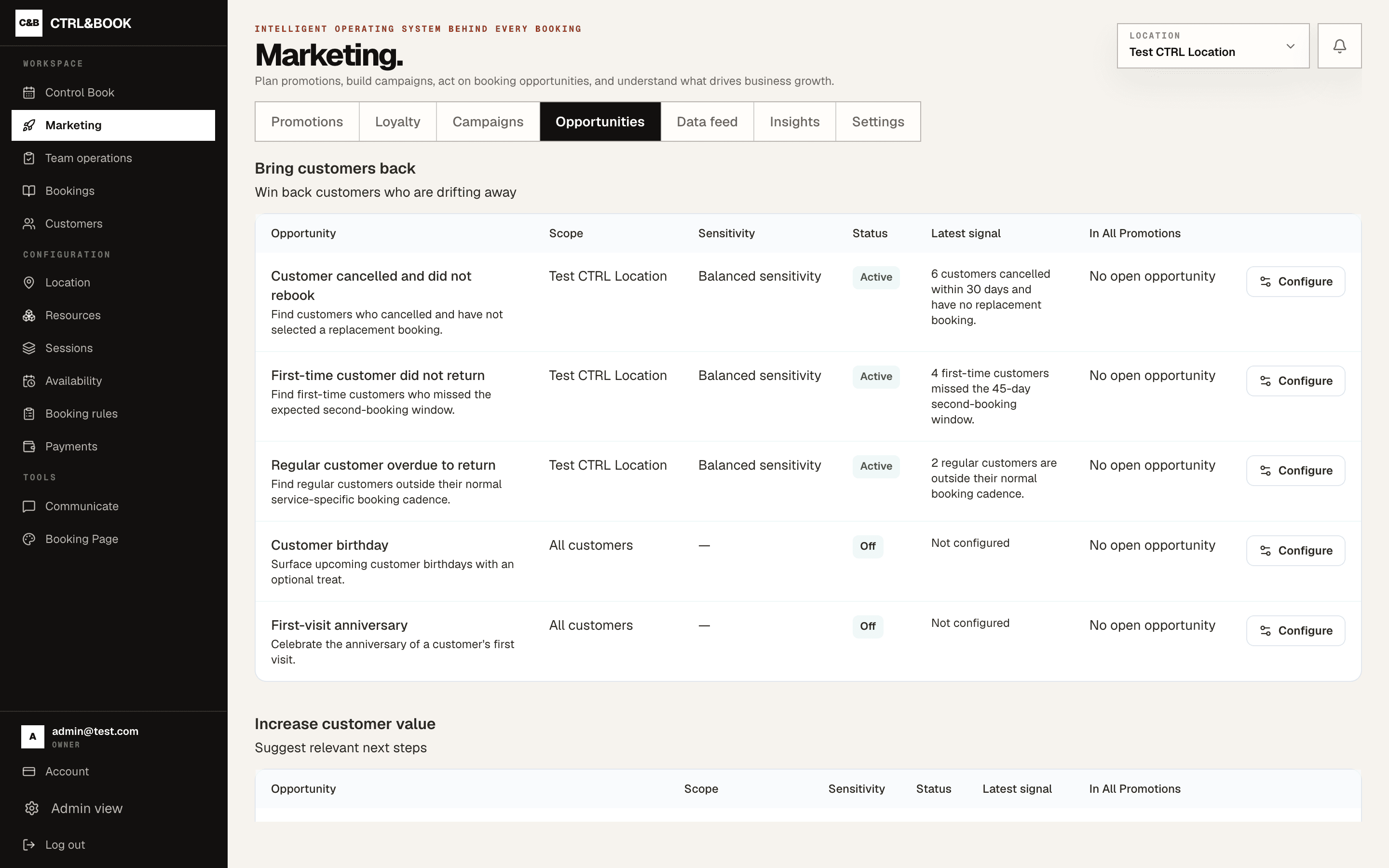Click the Customers people icon

pyautogui.click(x=29, y=223)
